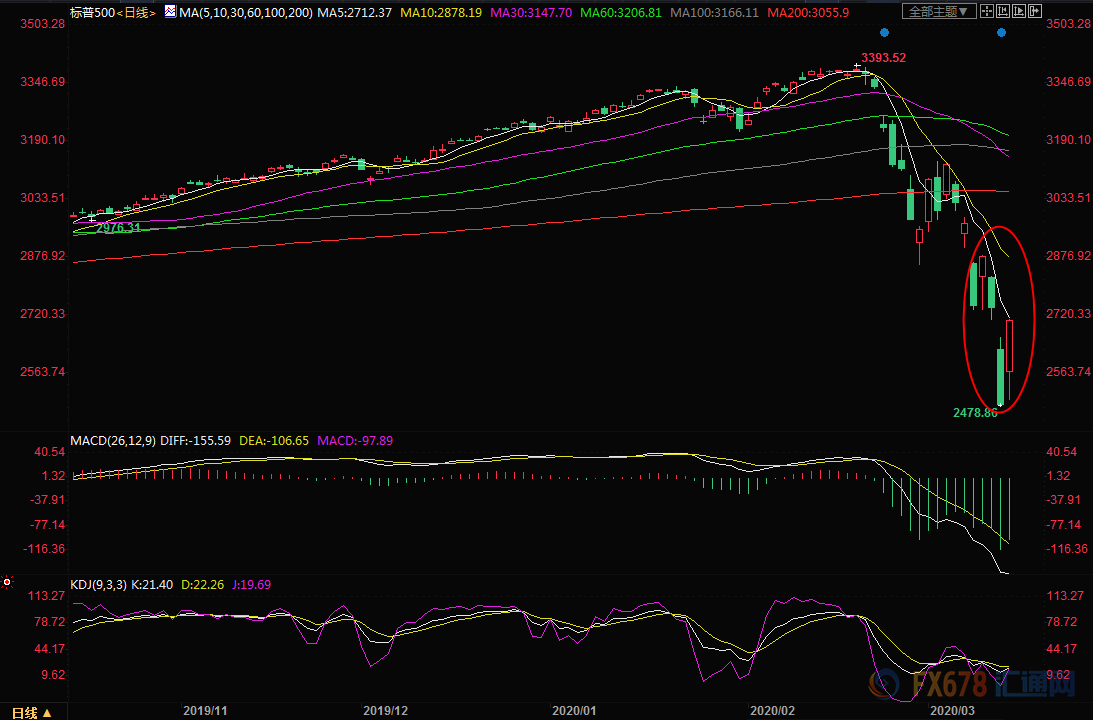Toggle the right panel expand icon

coord(1035,11)
